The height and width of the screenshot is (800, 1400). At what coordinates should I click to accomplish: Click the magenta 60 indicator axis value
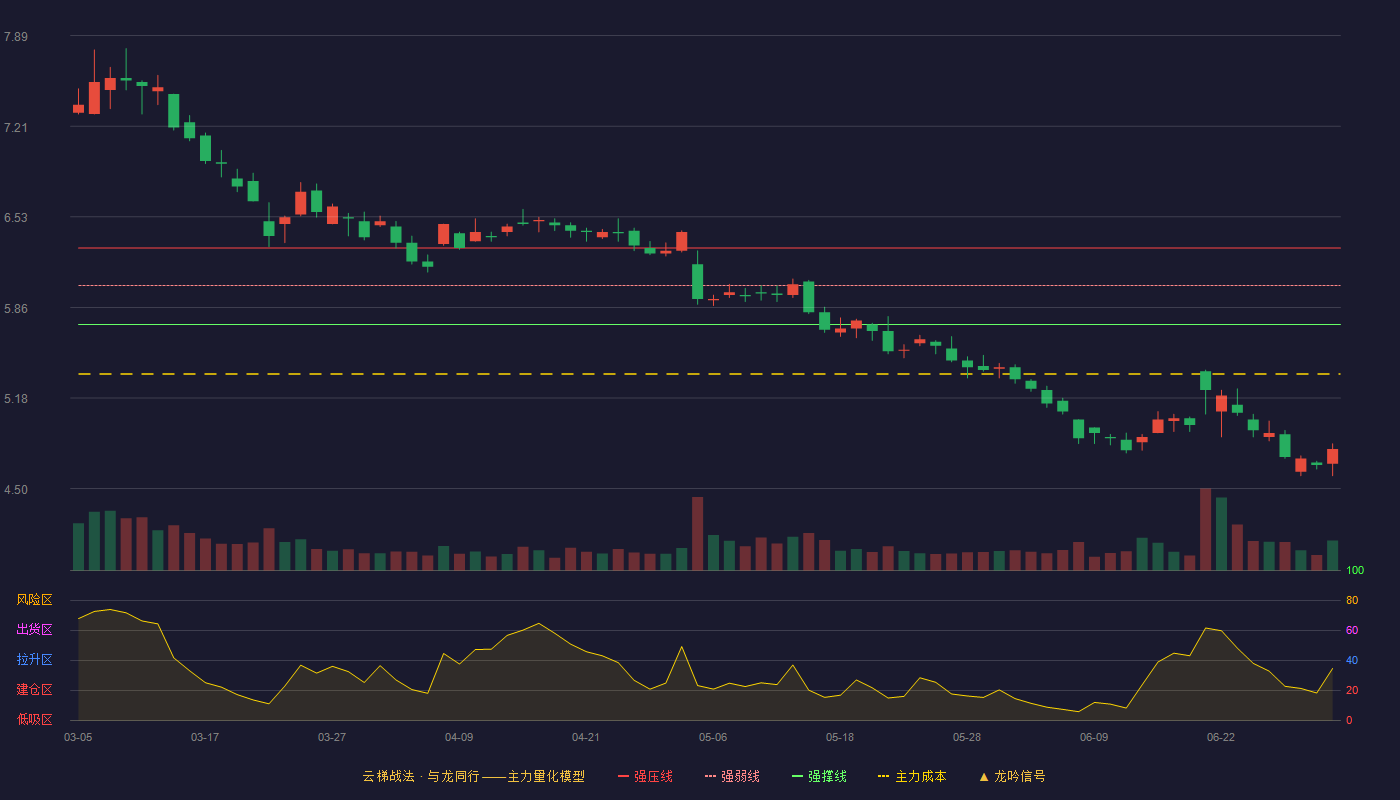point(1352,630)
